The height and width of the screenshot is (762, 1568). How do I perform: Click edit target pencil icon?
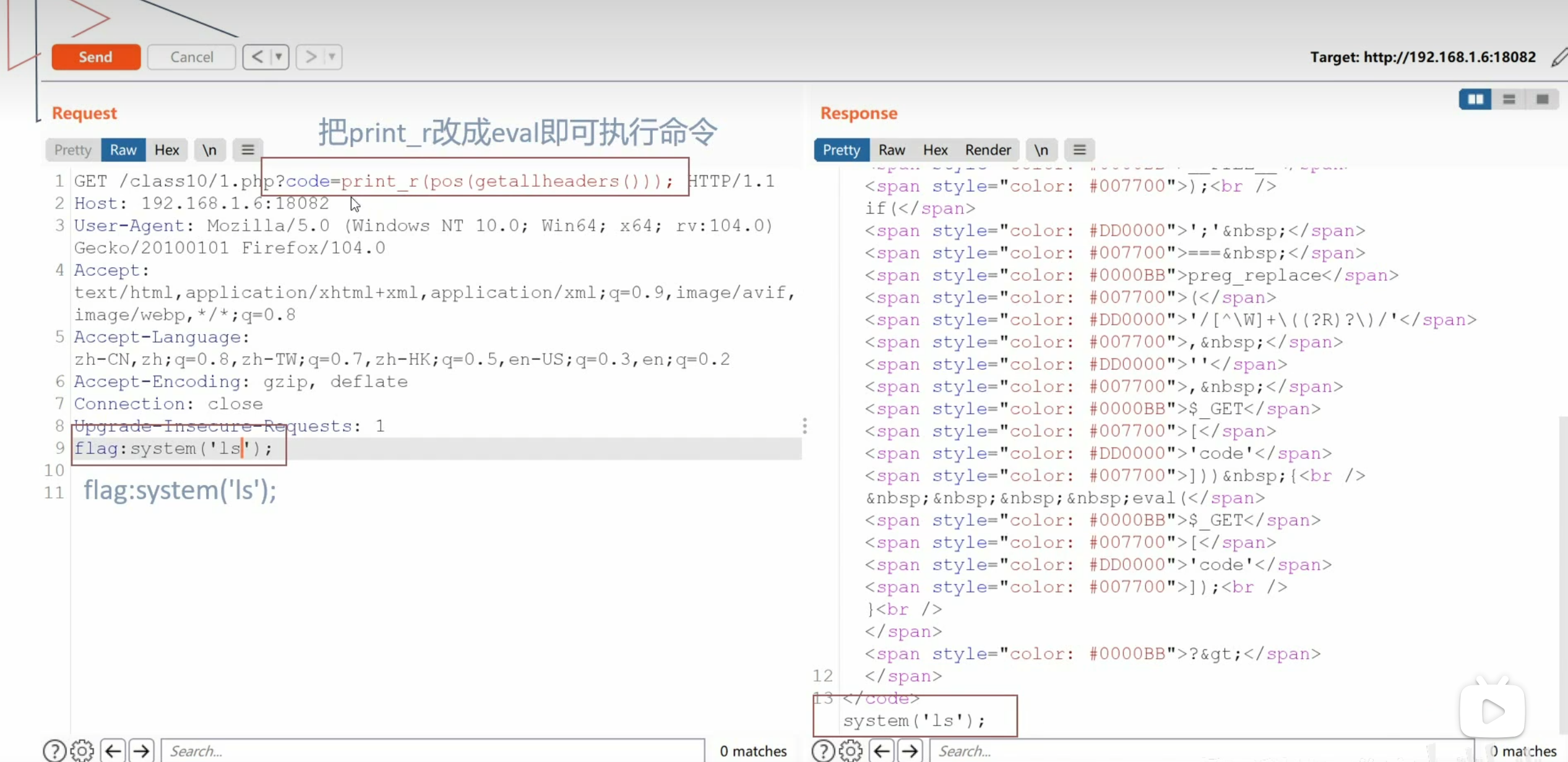click(x=1559, y=57)
